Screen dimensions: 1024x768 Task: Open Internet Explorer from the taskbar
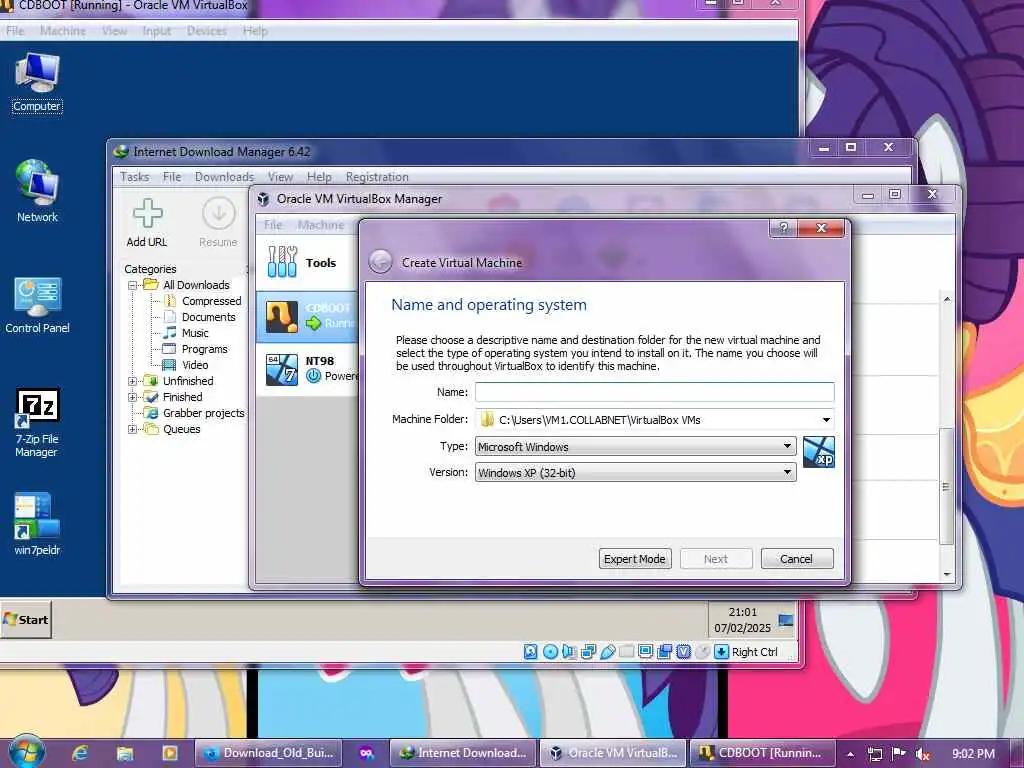tap(80, 753)
